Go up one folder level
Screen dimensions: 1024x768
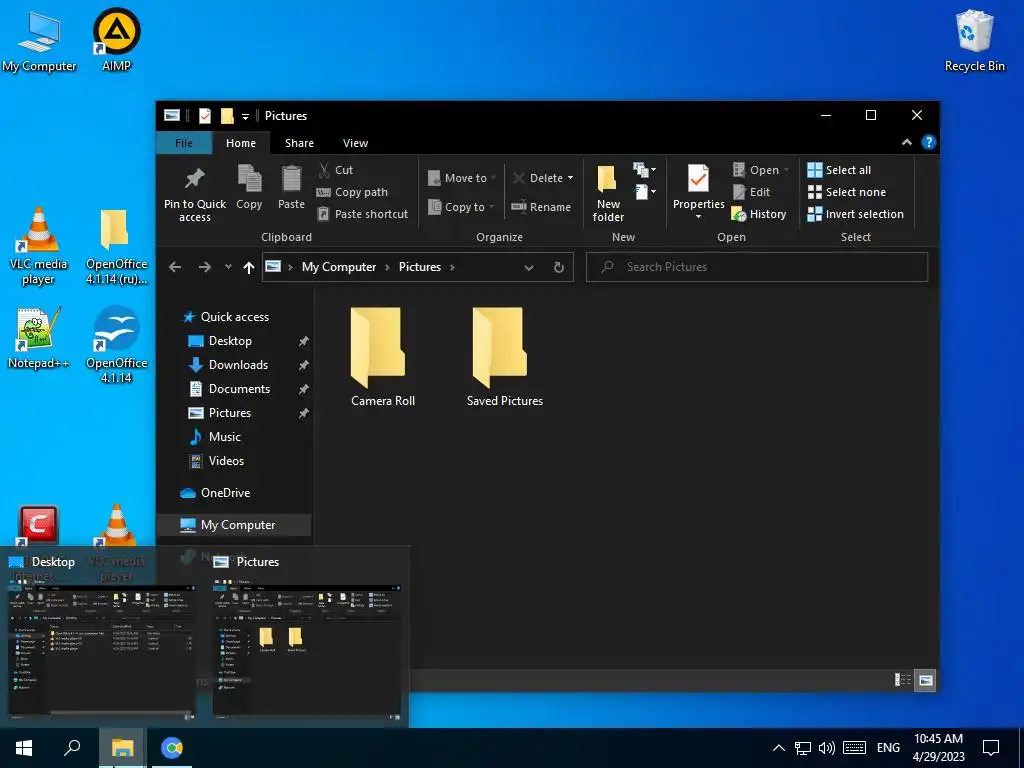tap(248, 267)
